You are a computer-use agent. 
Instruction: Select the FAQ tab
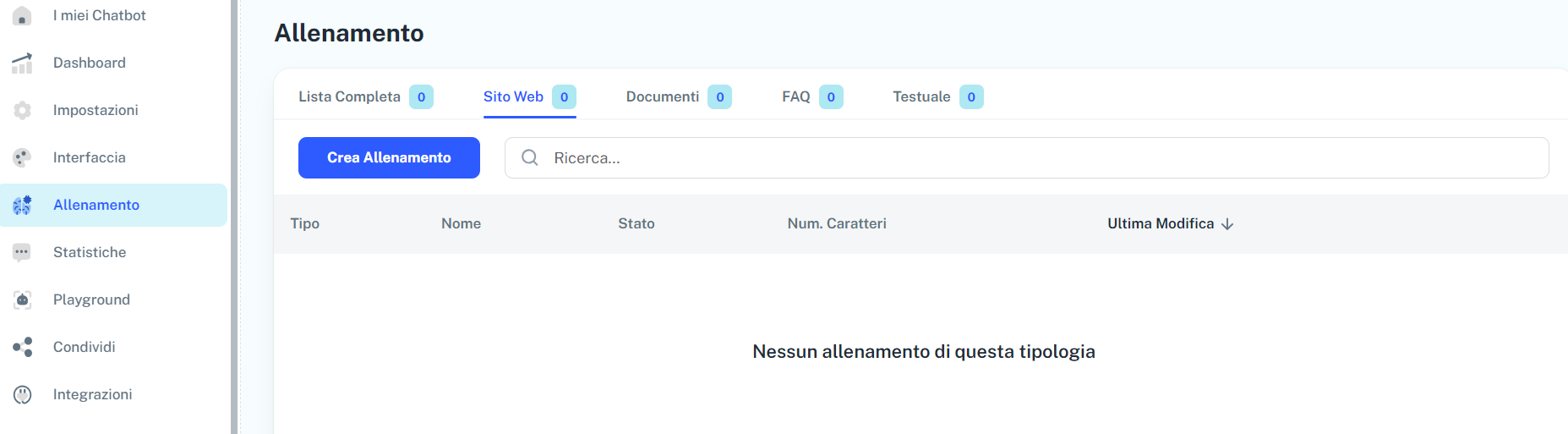coord(795,97)
